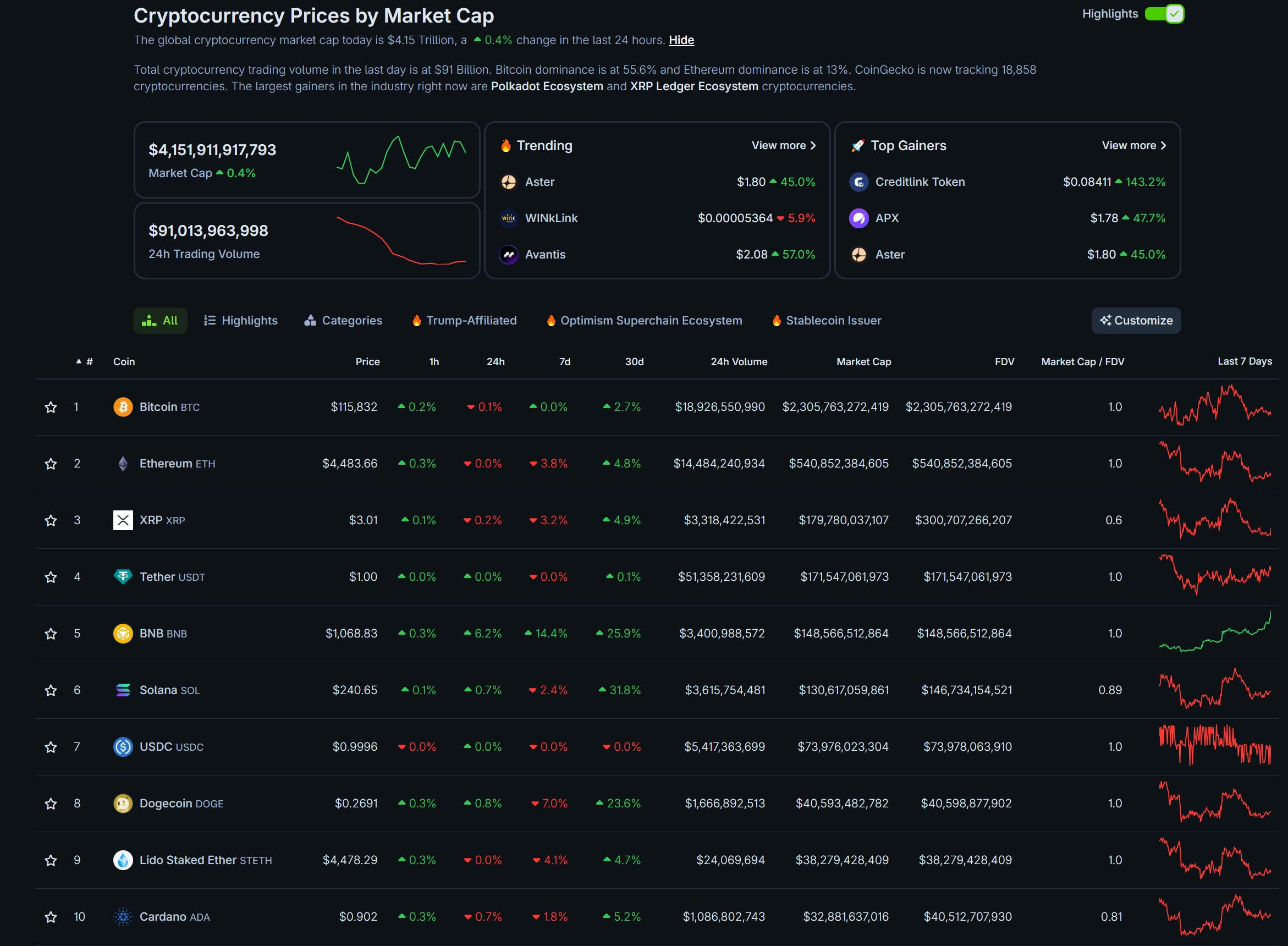1288x946 pixels.
Task: Toggle the favorite star for BNB
Action: (51, 634)
